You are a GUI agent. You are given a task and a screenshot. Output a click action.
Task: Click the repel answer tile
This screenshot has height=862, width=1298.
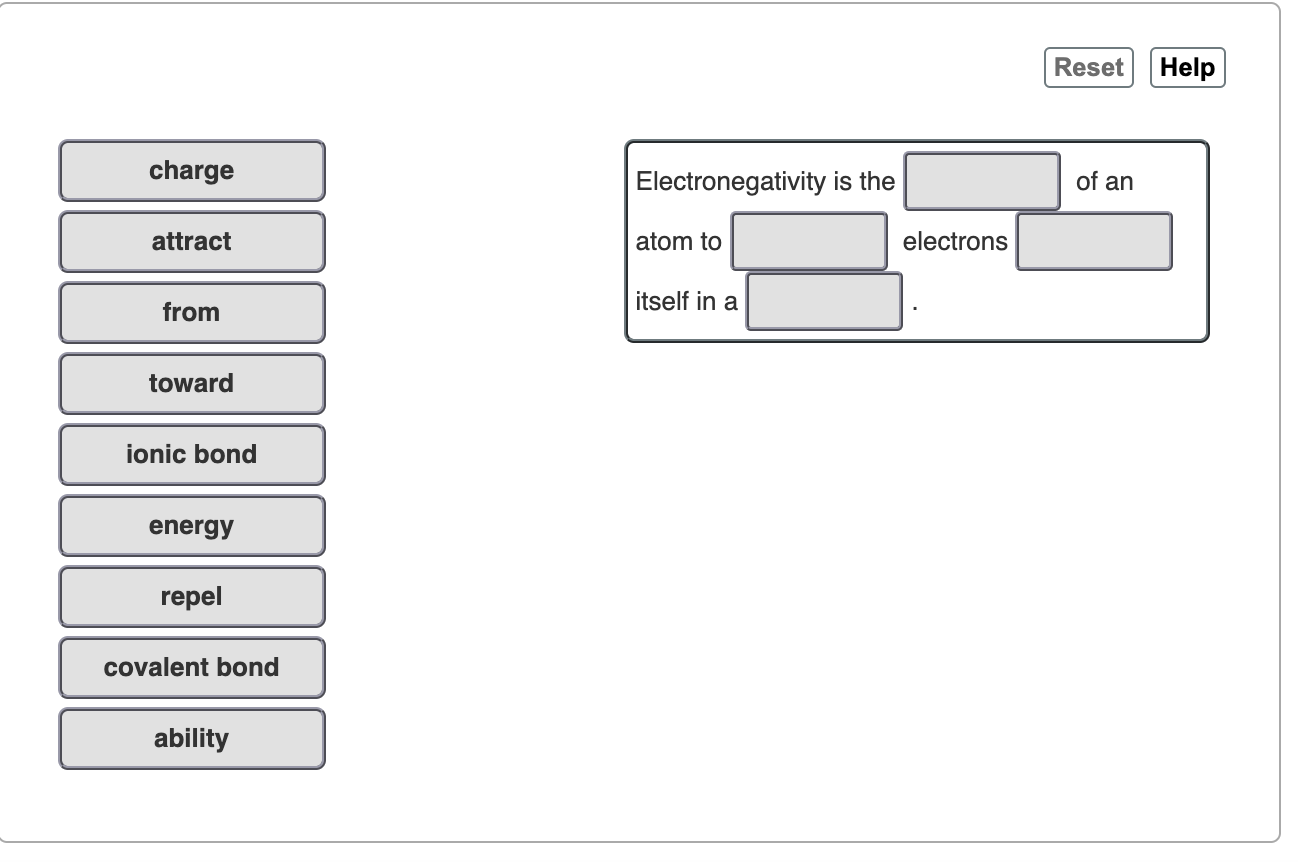[191, 596]
